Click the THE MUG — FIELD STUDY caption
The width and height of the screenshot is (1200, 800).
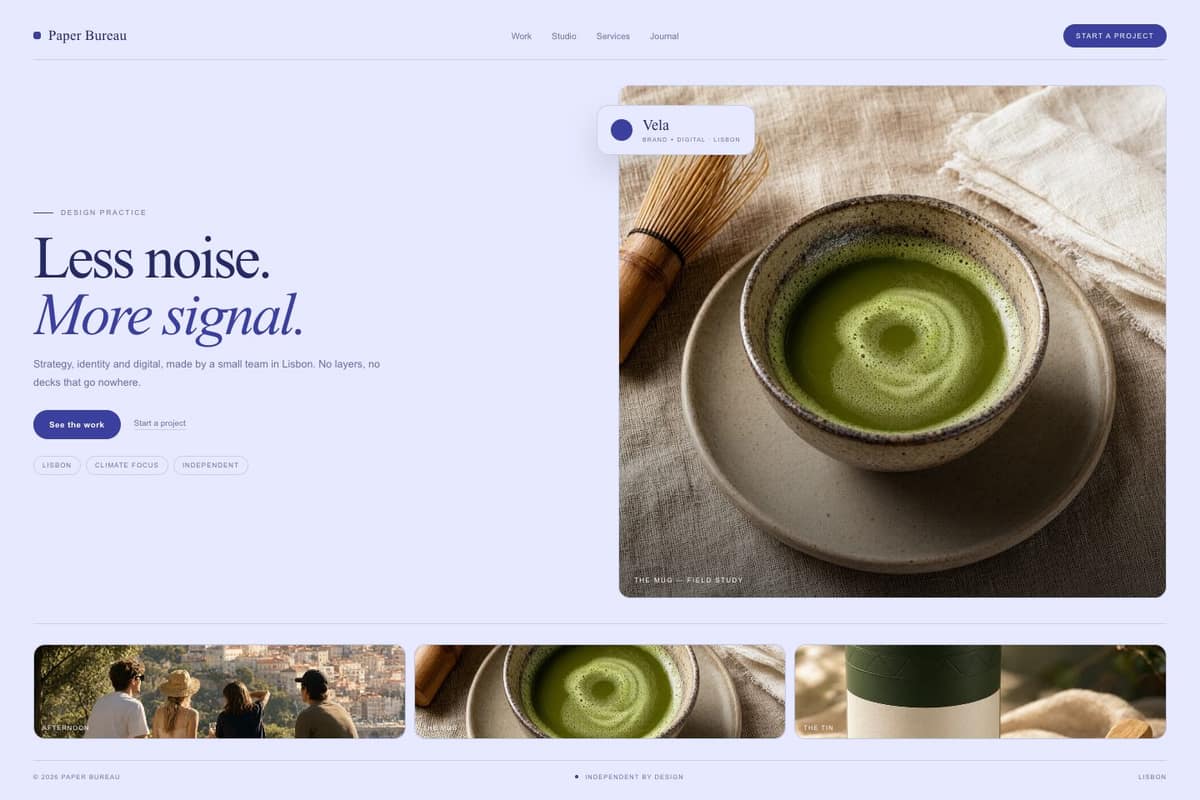click(688, 580)
